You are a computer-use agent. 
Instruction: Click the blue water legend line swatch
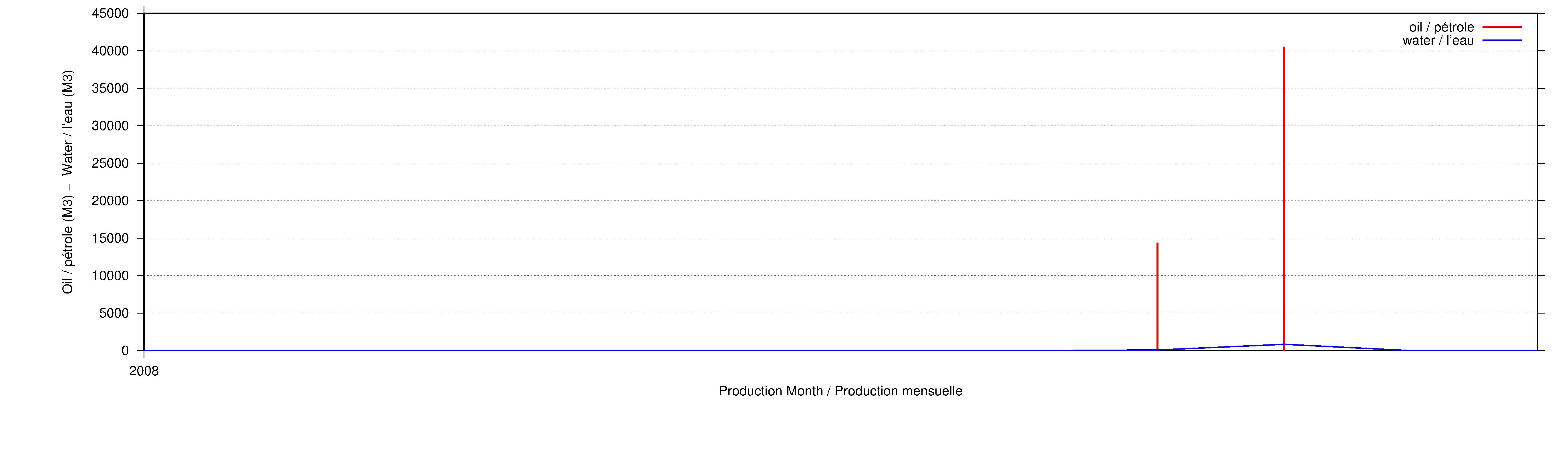click(1502, 40)
